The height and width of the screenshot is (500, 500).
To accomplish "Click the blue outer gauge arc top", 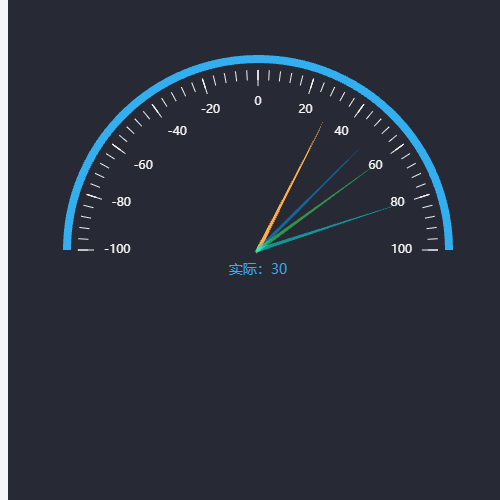I will [x=258, y=59].
